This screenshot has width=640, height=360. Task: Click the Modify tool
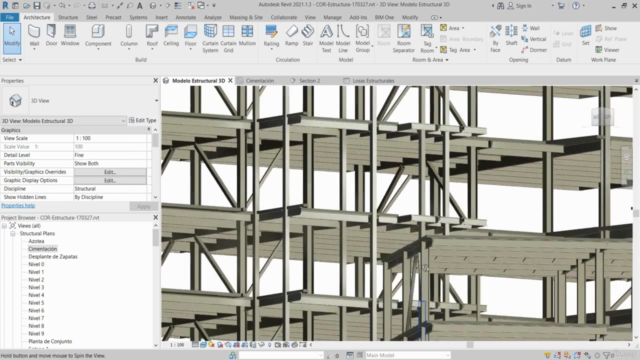point(12,38)
